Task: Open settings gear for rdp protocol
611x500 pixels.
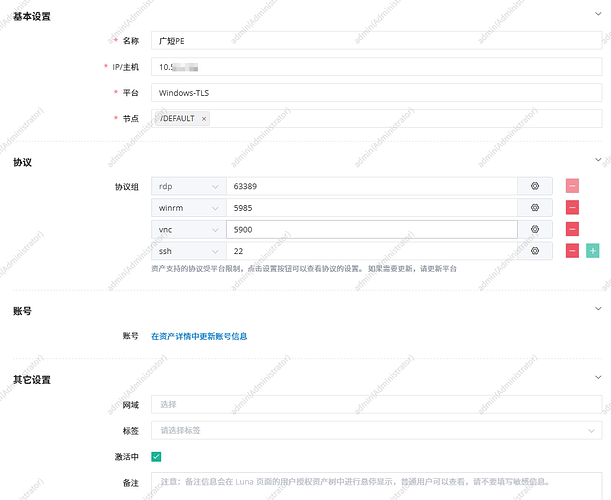Action: click(534, 186)
